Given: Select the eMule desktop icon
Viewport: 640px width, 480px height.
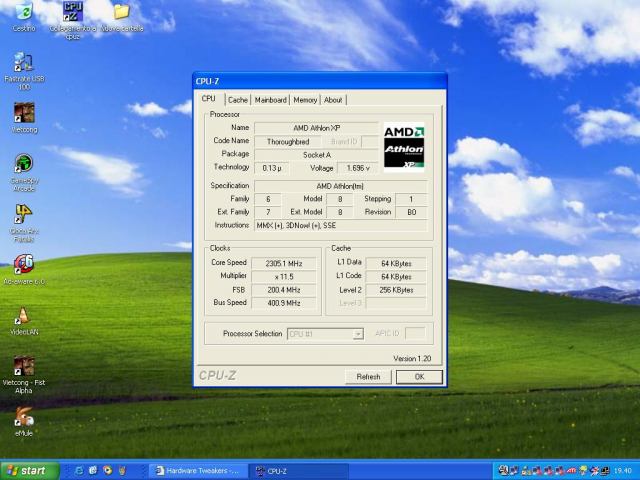Looking at the screenshot, I should (24, 422).
